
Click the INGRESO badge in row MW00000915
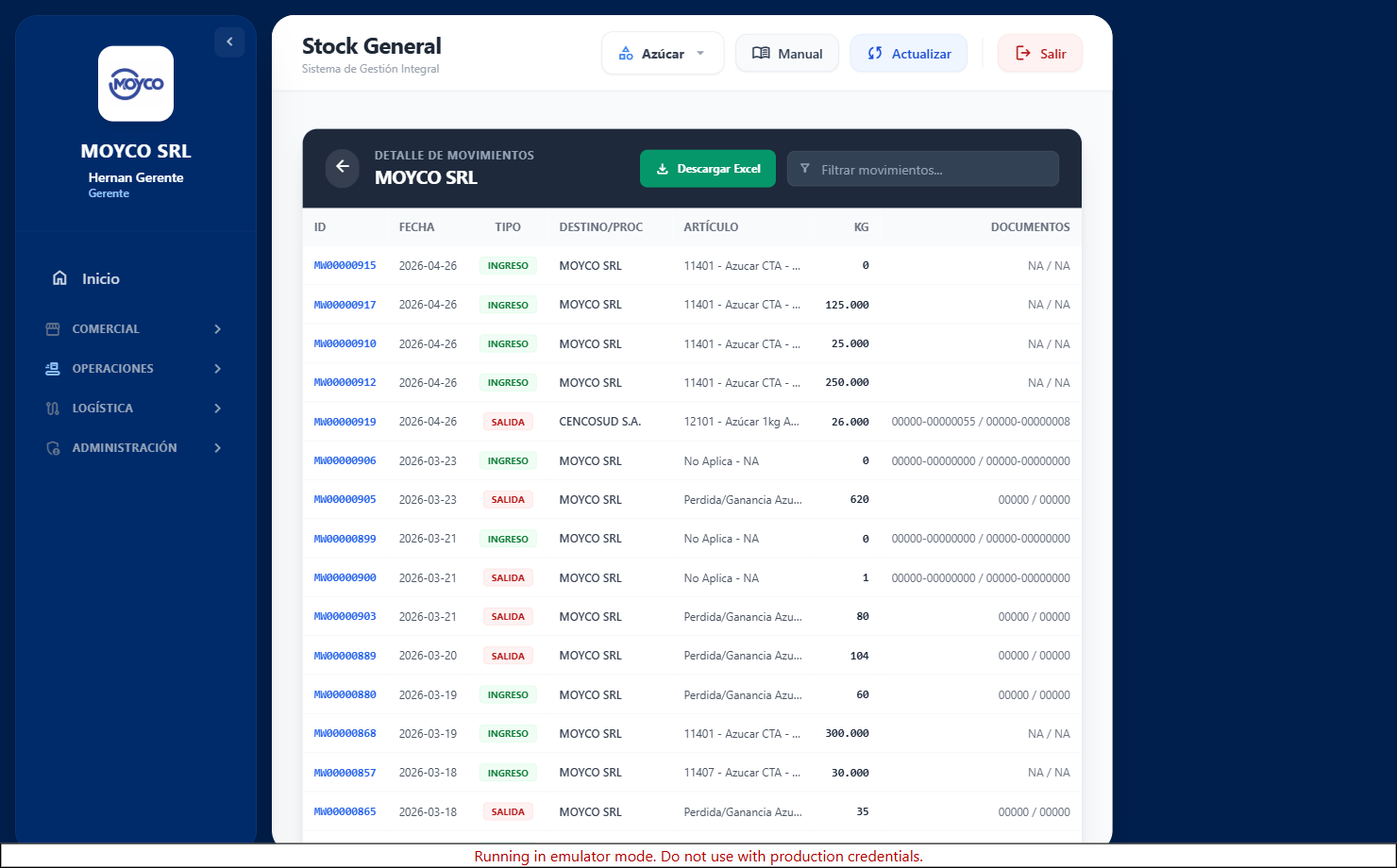(x=508, y=266)
